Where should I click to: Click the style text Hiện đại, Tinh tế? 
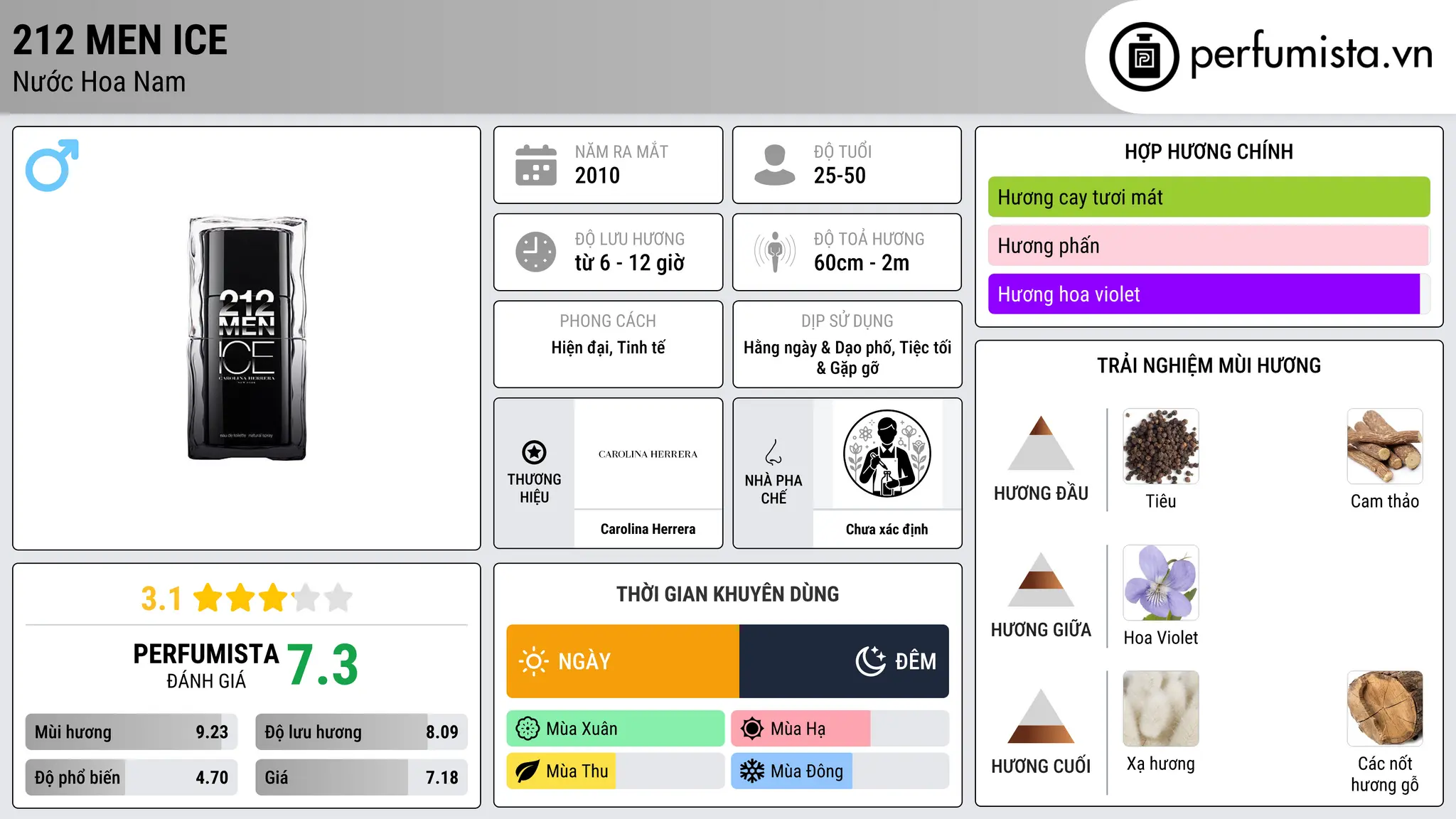pyautogui.click(x=609, y=348)
